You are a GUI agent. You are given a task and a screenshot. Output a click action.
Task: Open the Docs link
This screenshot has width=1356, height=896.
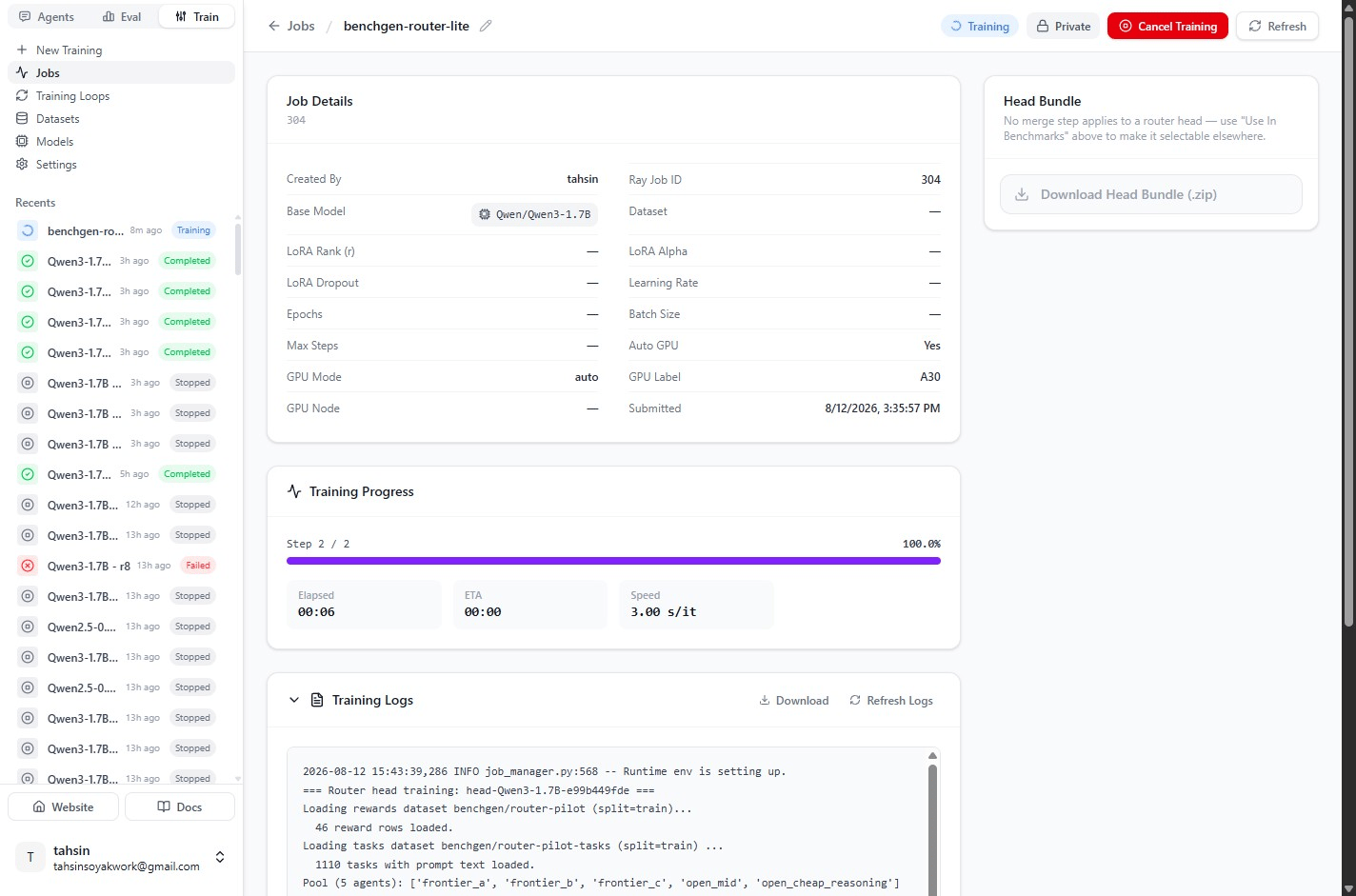[180, 806]
